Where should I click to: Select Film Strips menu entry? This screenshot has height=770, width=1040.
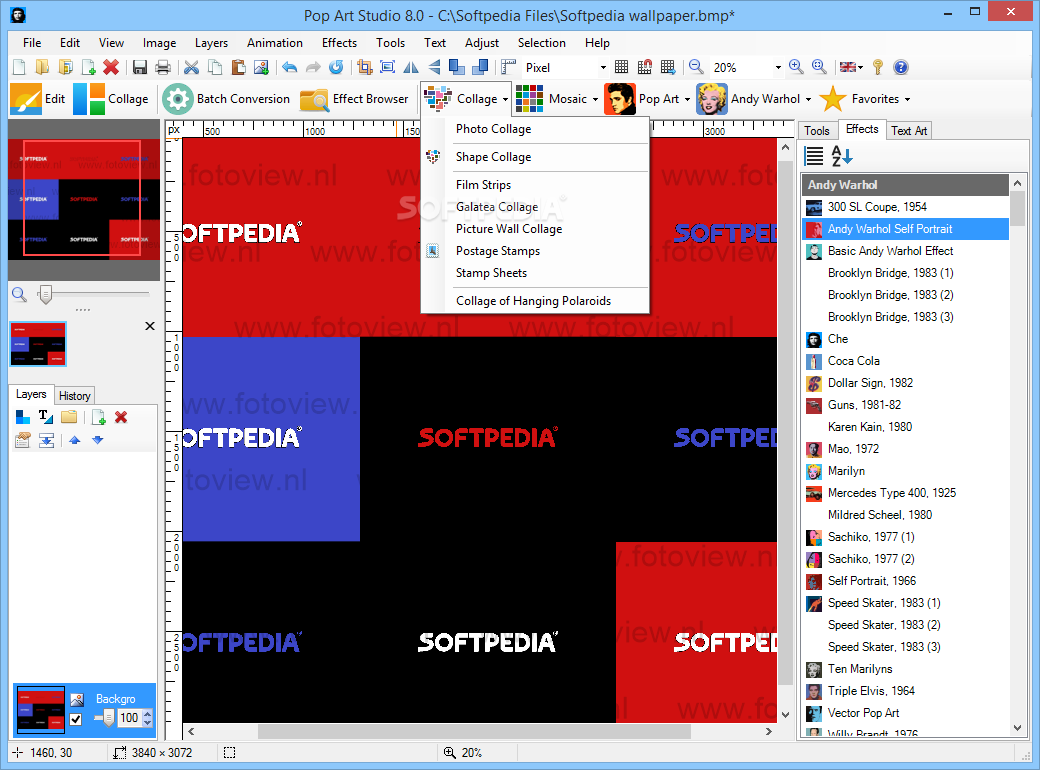coord(535,185)
